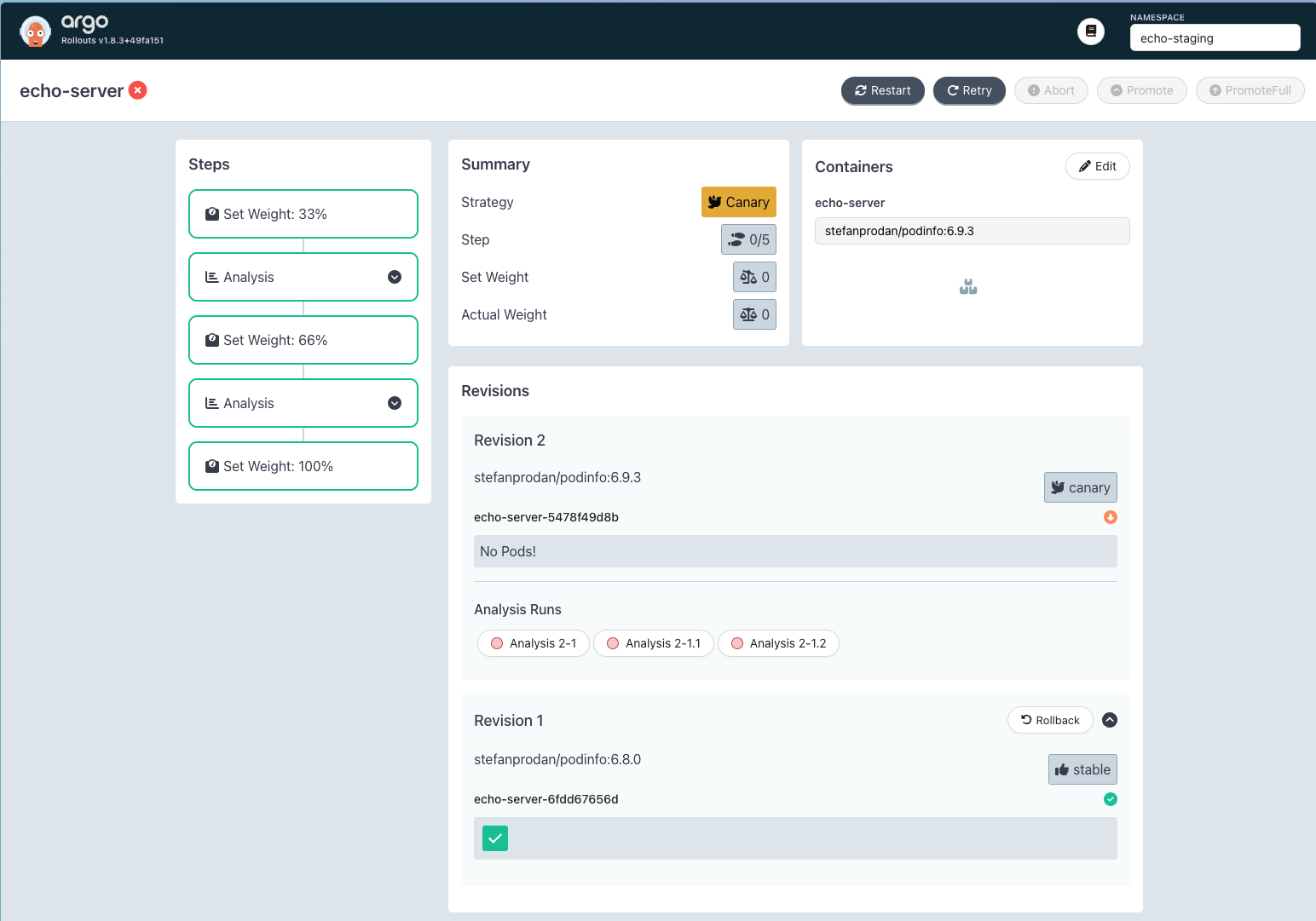Click the green healthy check icon for Revision 1

point(1110,799)
